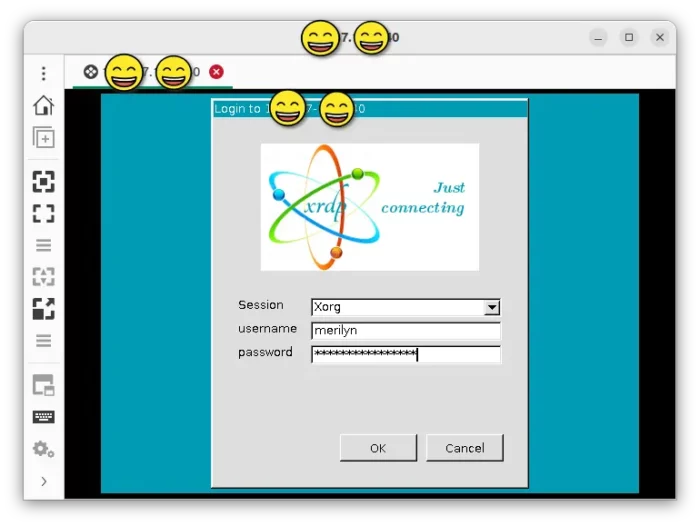
Task: Click the 'username' label text
Action: pyautogui.click(x=267, y=329)
